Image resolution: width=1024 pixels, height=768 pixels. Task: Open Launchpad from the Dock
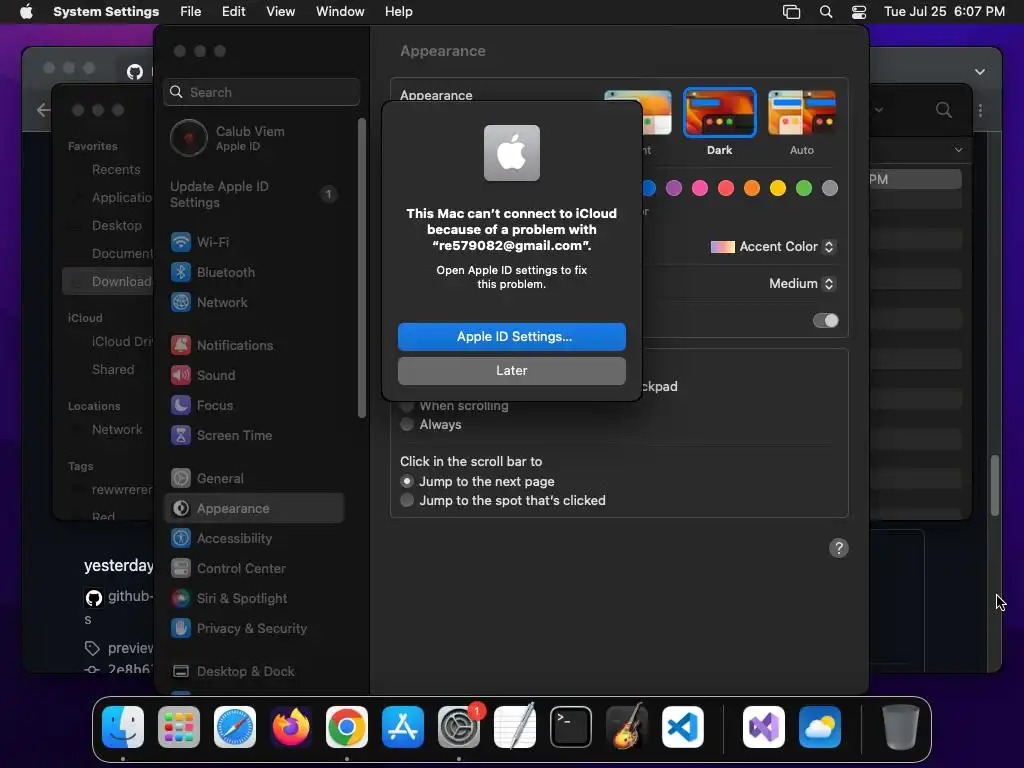(179, 727)
